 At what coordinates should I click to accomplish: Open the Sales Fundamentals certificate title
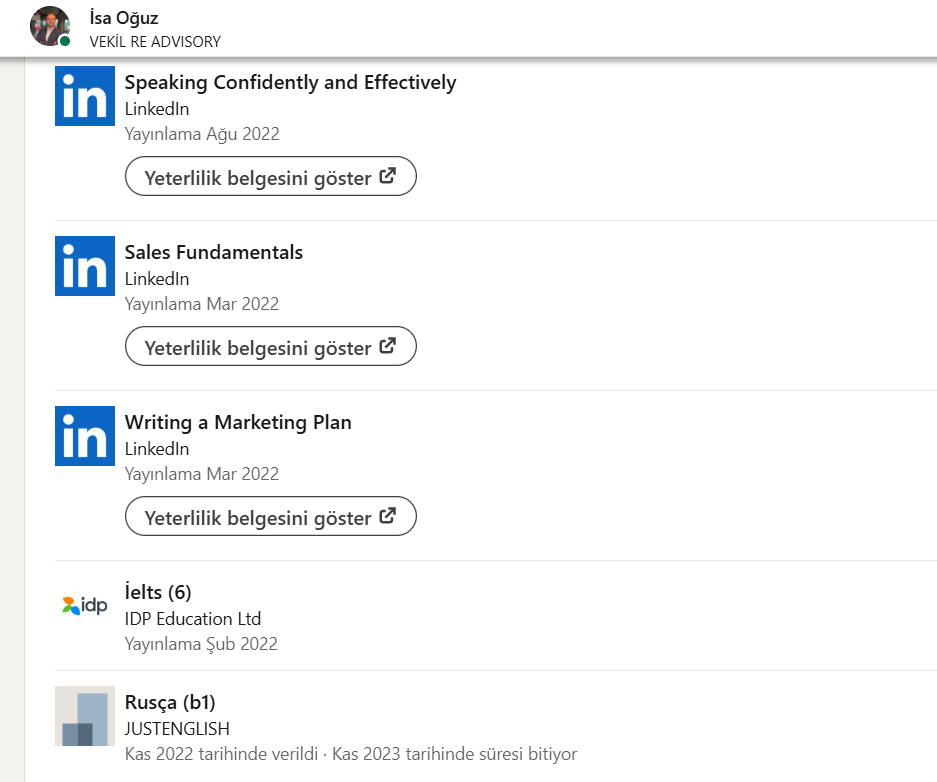click(213, 253)
